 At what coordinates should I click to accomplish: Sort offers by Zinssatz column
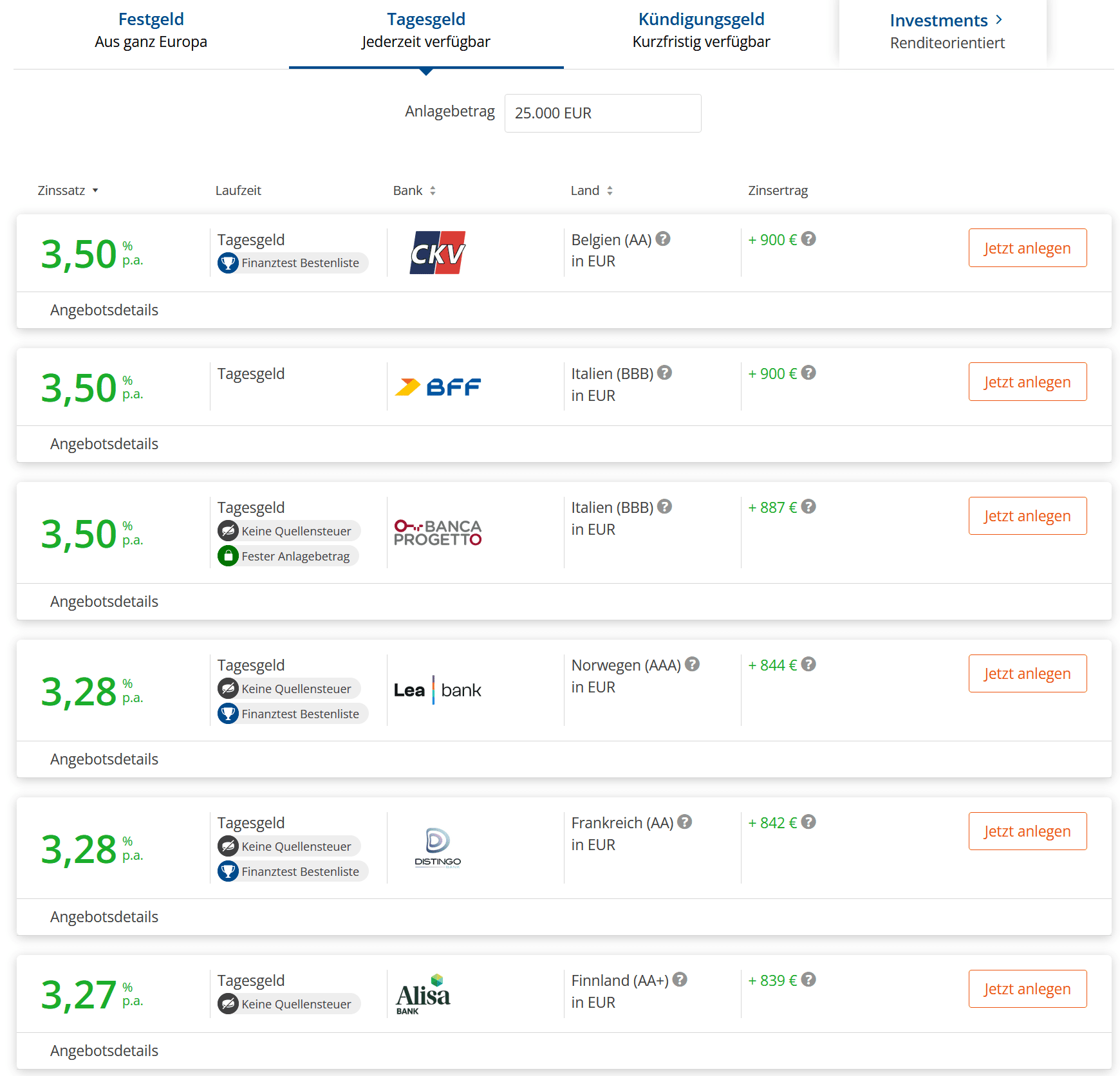click(x=68, y=190)
